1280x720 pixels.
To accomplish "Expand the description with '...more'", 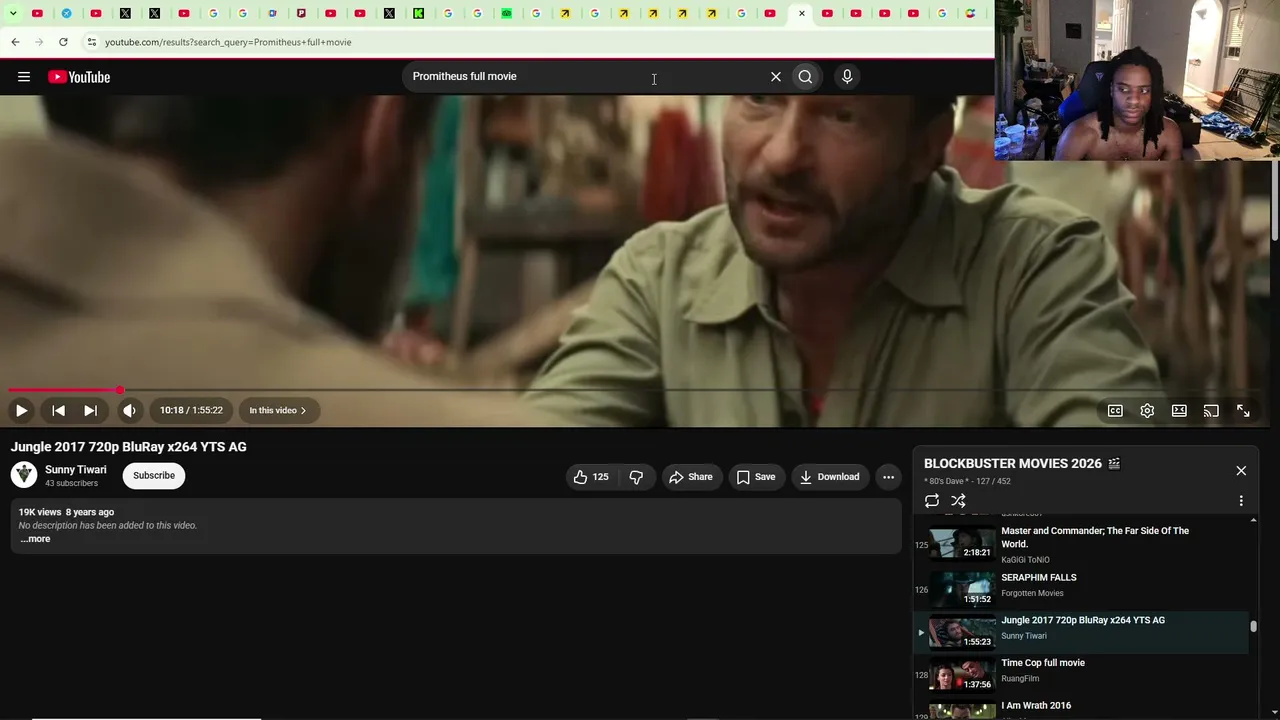I will [35, 539].
